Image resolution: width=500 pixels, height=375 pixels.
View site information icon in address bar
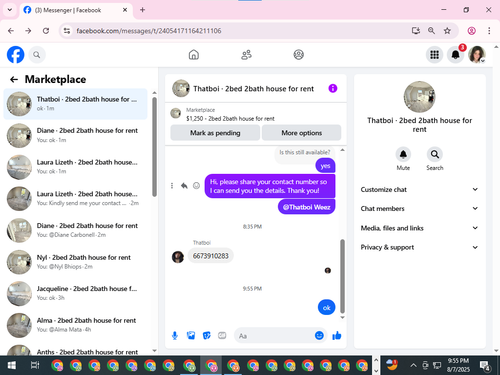click(x=67, y=31)
